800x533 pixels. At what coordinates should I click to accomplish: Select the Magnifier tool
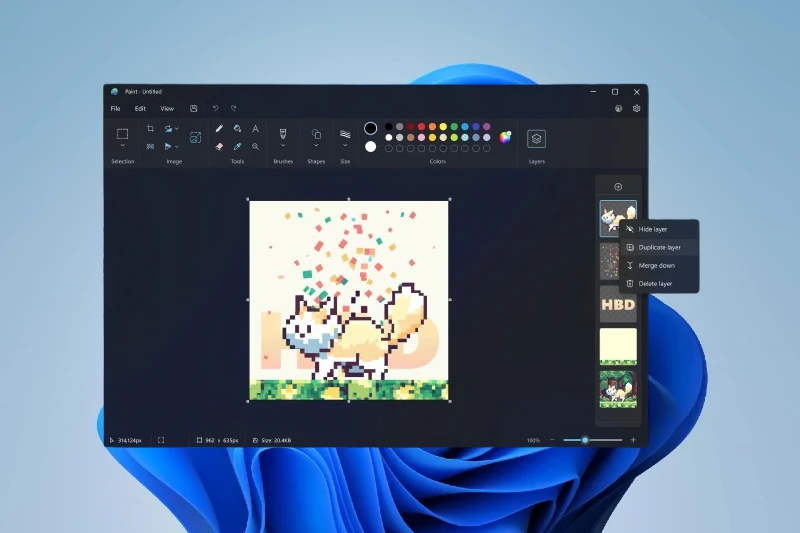tap(256, 146)
